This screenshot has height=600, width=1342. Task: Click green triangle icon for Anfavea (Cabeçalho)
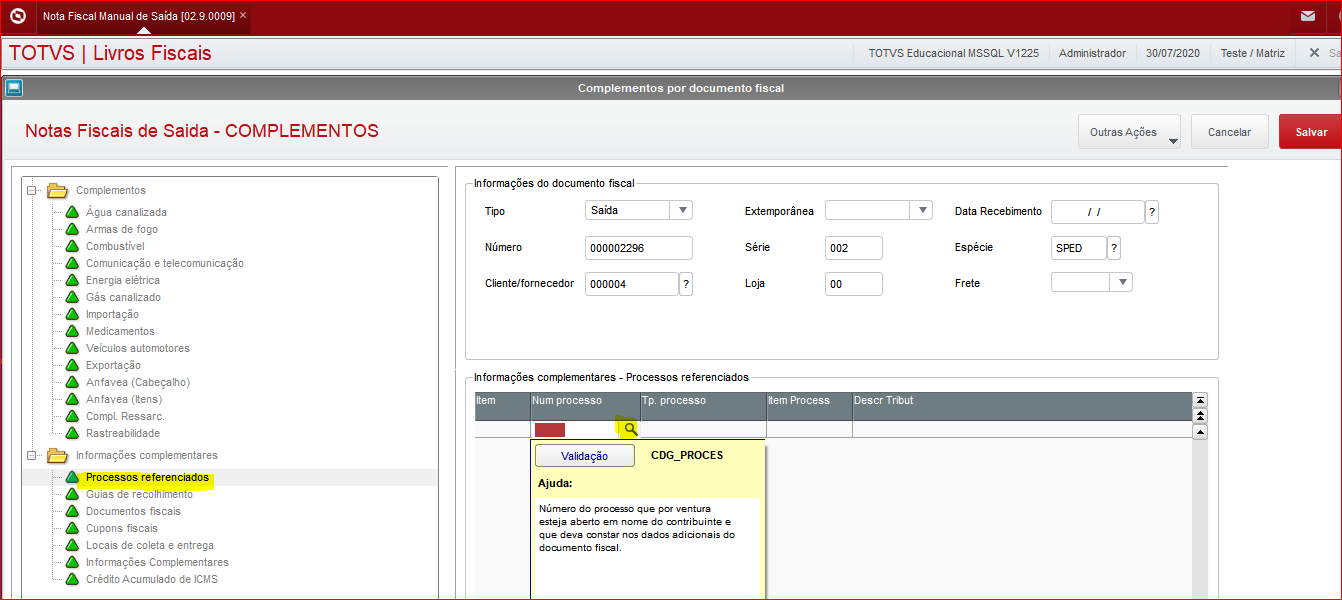click(x=72, y=382)
